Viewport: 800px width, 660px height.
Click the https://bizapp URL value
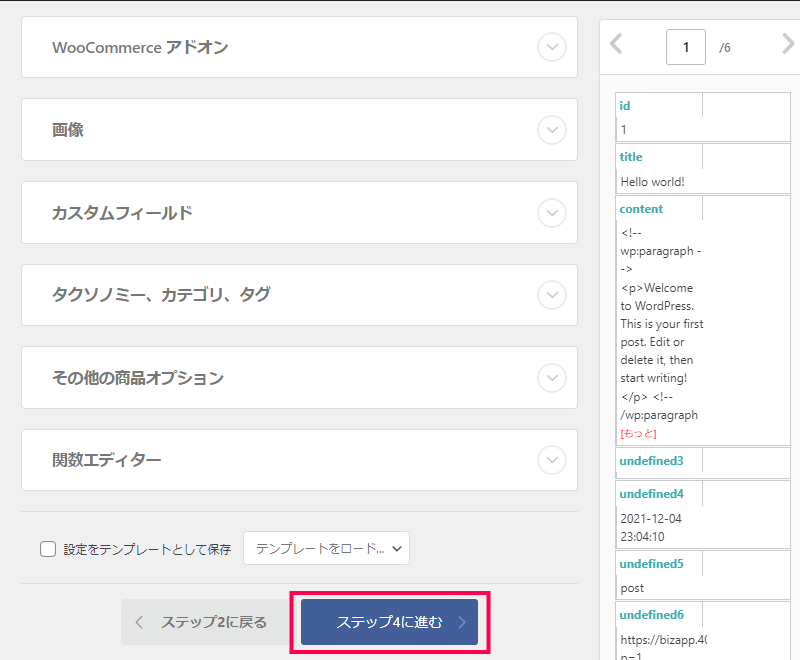pyautogui.click(x=664, y=640)
